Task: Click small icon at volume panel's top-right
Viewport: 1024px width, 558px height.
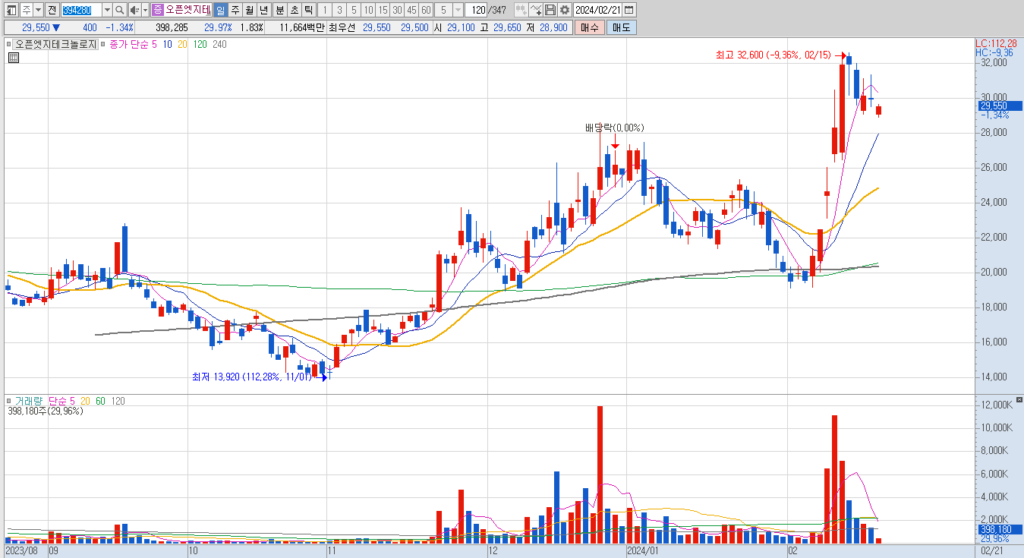Action: [x=1019, y=400]
